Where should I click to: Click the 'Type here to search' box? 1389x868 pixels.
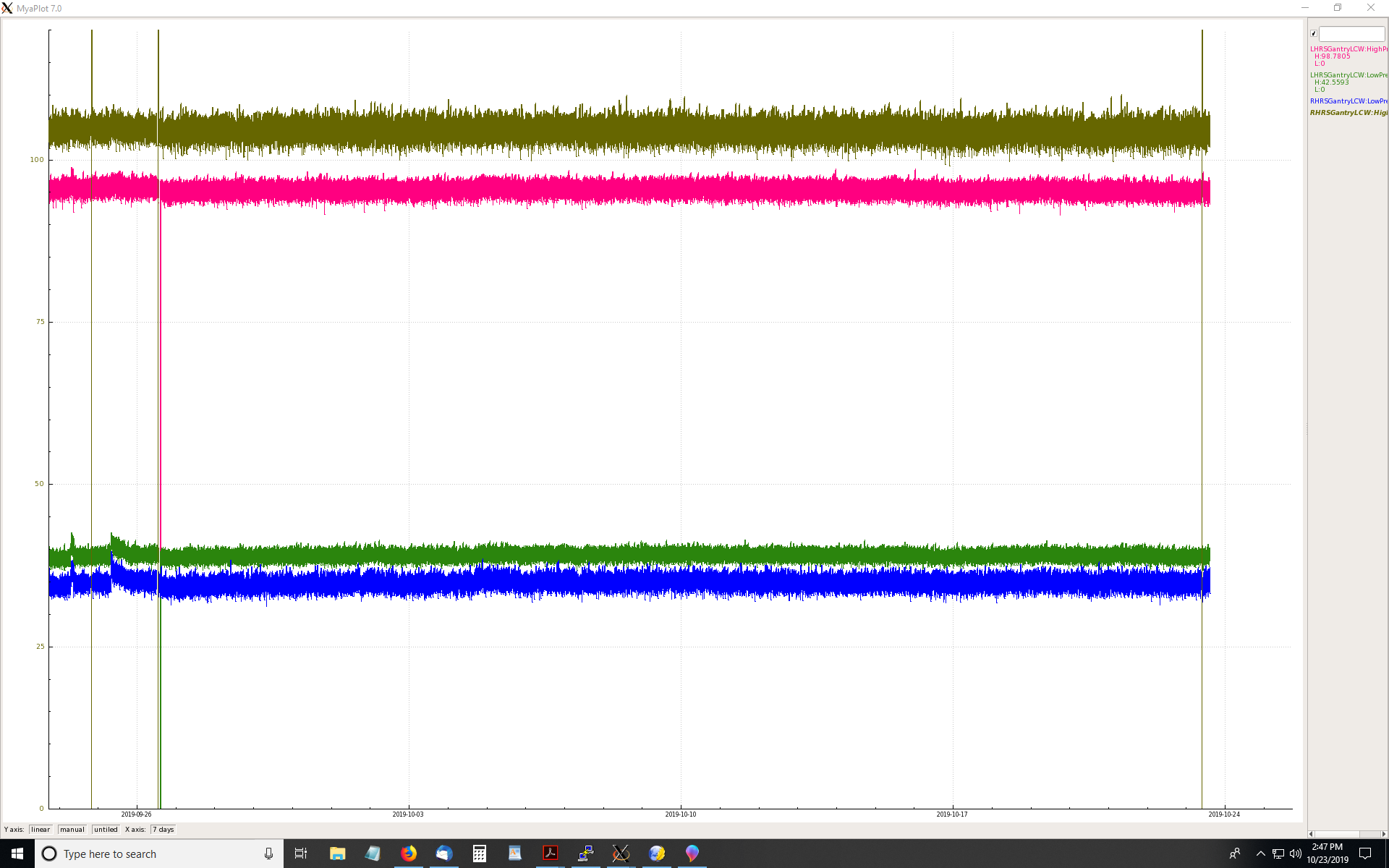pos(159,854)
